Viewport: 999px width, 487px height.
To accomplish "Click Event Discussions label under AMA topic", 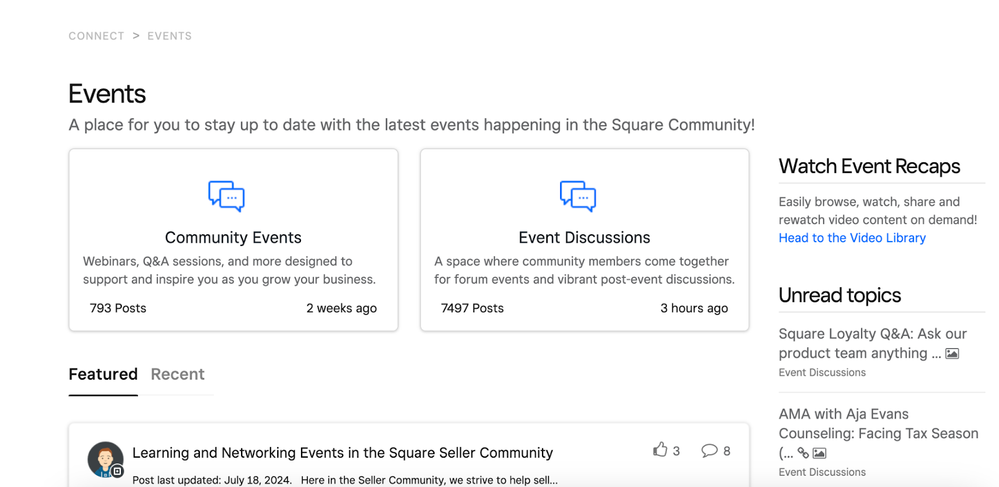I will click(x=822, y=472).
